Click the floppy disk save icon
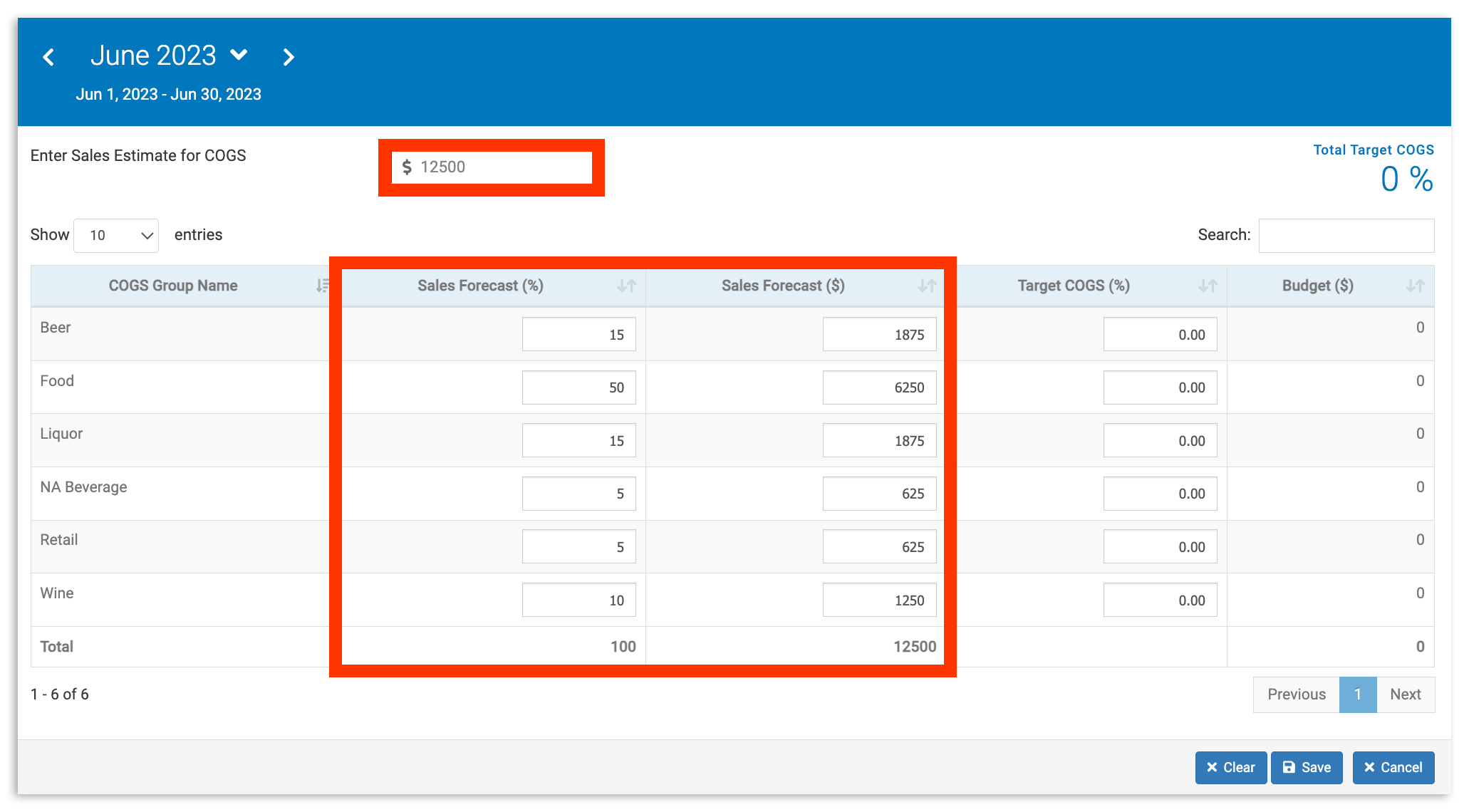Screen dimensions: 1469x812 pos(1288,767)
